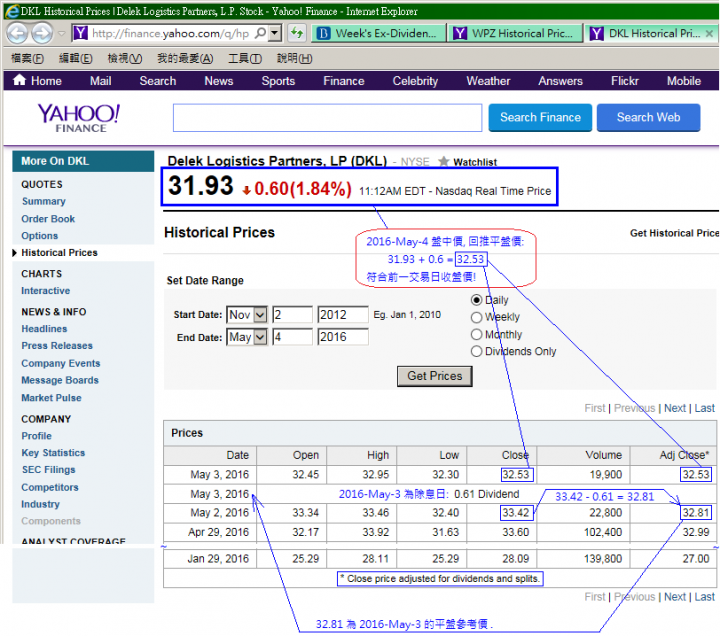Open Mobile in Yahoo navigation bar

point(684,81)
